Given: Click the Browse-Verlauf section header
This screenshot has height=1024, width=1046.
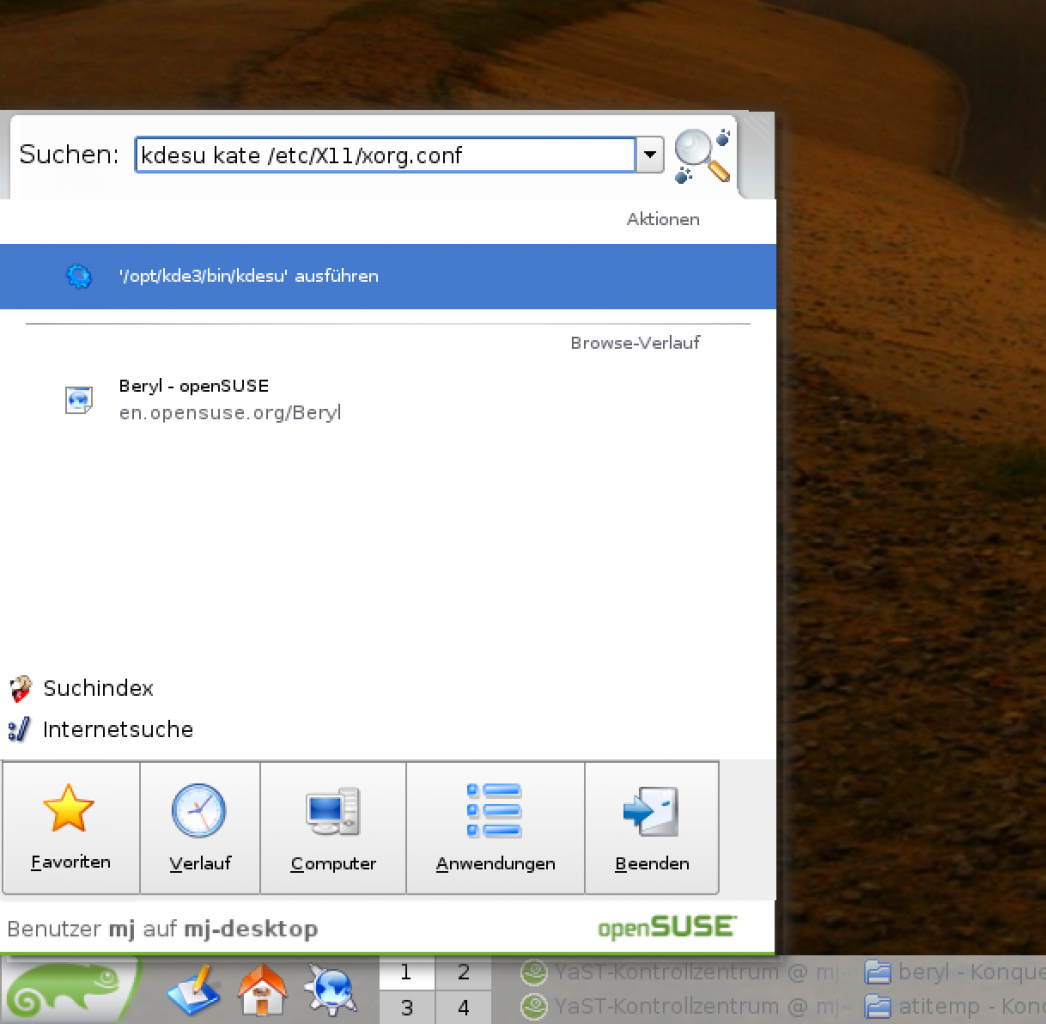Looking at the screenshot, I should pos(635,343).
